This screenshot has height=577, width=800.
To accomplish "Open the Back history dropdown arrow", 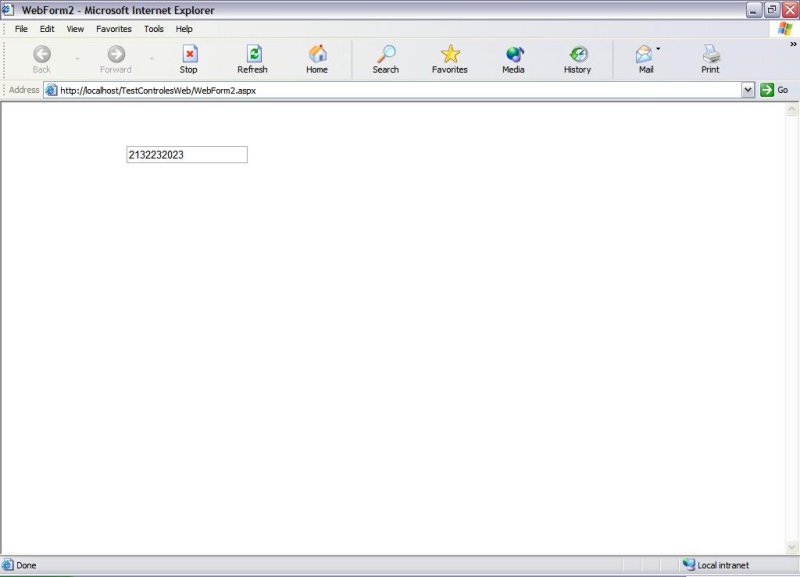I will pyautogui.click(x=78, y=59).
